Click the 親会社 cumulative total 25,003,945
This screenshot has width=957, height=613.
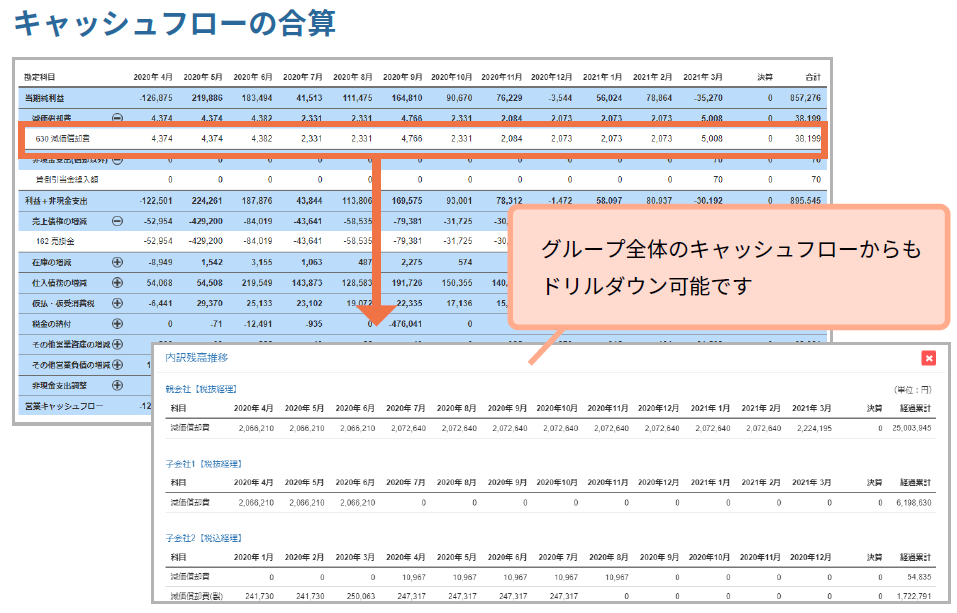tap(912, 428)
